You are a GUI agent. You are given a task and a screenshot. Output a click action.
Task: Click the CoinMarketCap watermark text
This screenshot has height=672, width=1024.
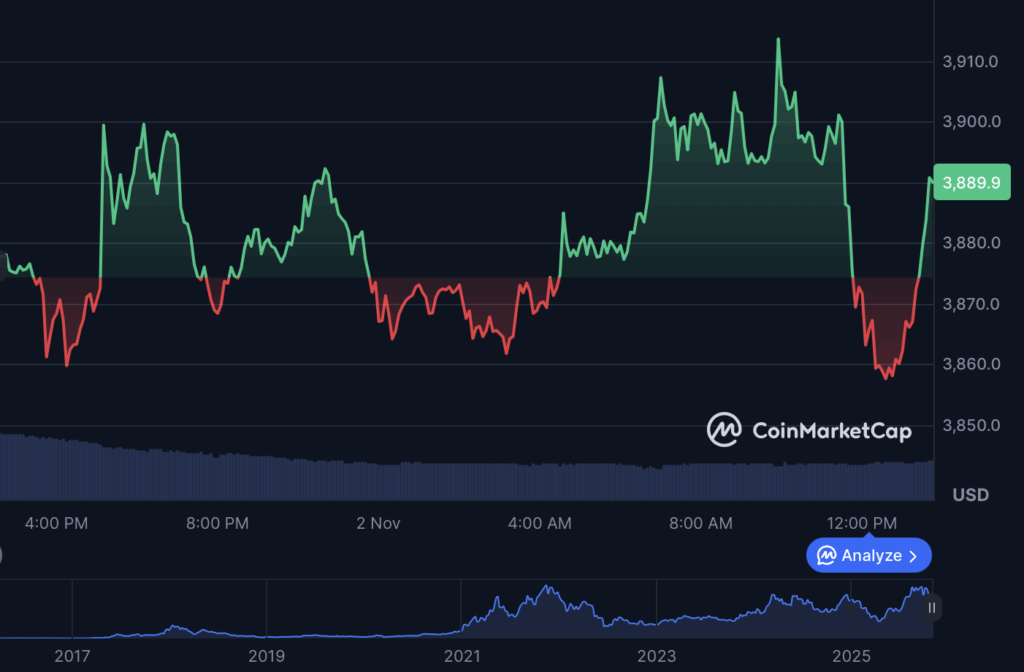click(831, 431)
